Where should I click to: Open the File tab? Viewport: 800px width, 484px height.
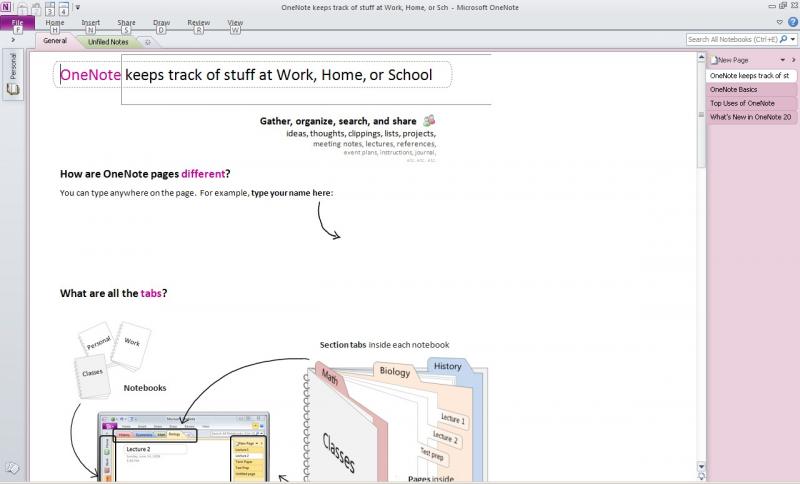(x=17, y=23)
